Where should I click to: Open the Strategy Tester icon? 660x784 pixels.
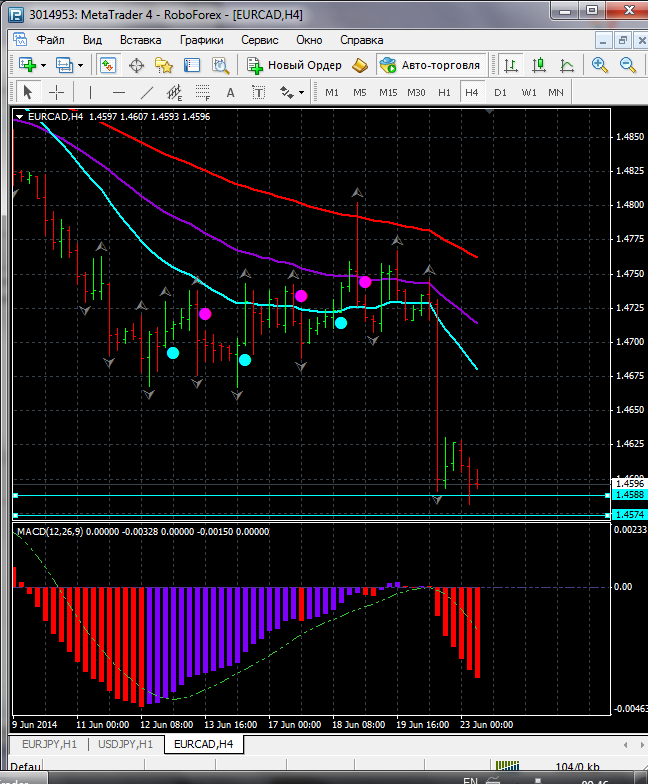click(x=220, y=65)
